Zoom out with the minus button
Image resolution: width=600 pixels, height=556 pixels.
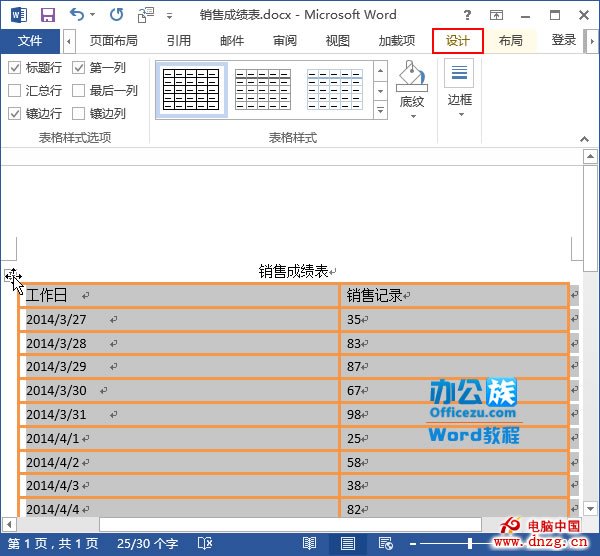[x=412, y=543]
